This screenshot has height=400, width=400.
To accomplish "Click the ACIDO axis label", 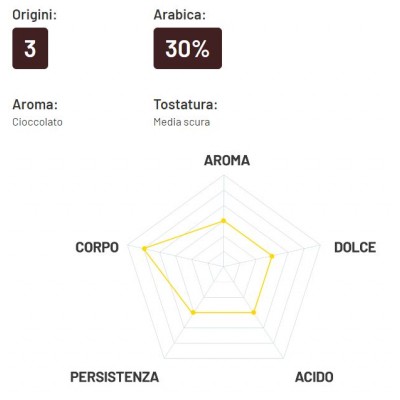I will coord(314,377).
